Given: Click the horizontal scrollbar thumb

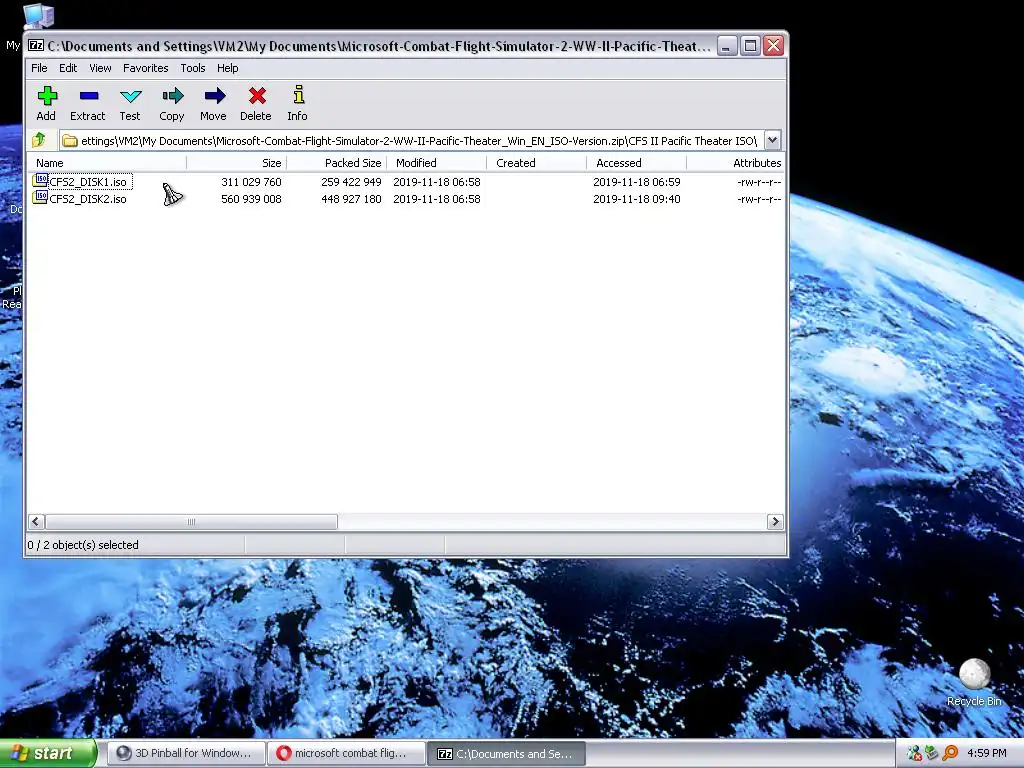Looking at the screenshot, I should pyautogui.click(x=191, y=521).
